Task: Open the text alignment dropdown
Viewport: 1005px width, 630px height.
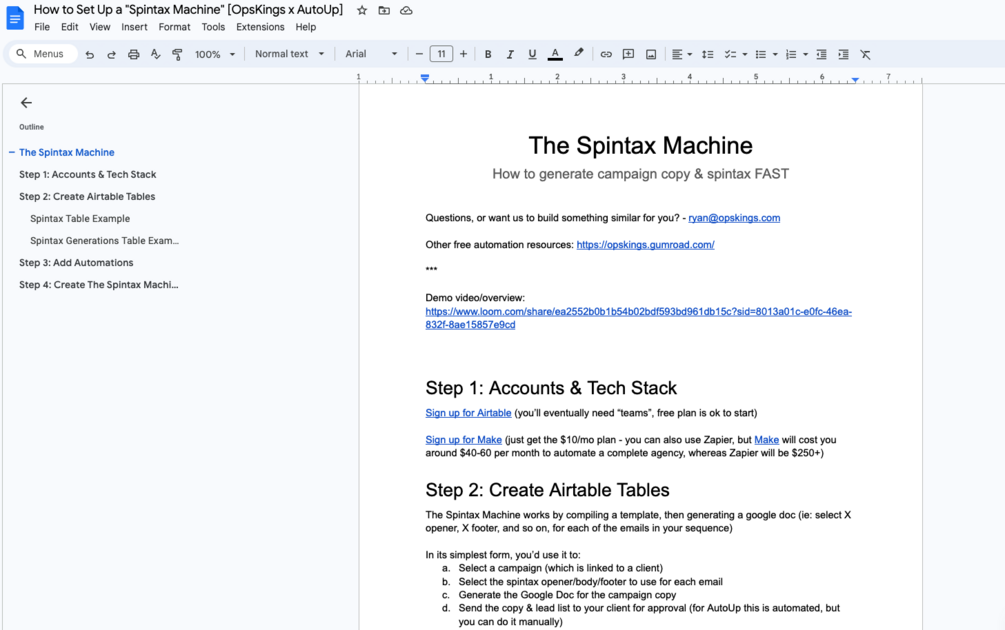Action: coord(681,54)
